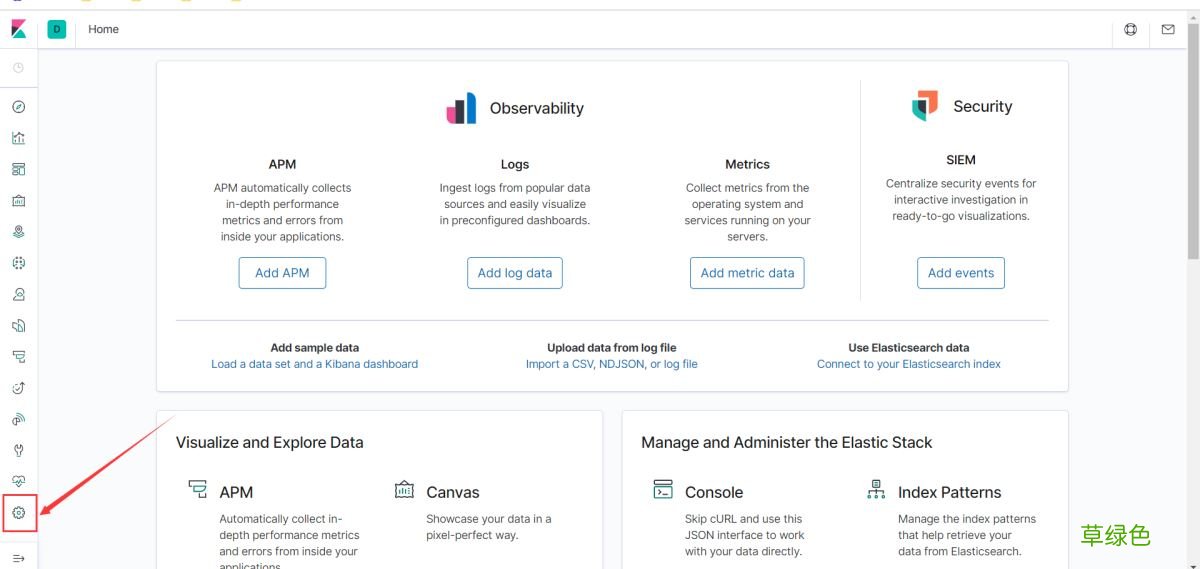Image resolution: width=1200 pixels, height=569 pixels.
Task: Open Stack Monitoring heartbeat icon
Action: click(18, 481)
